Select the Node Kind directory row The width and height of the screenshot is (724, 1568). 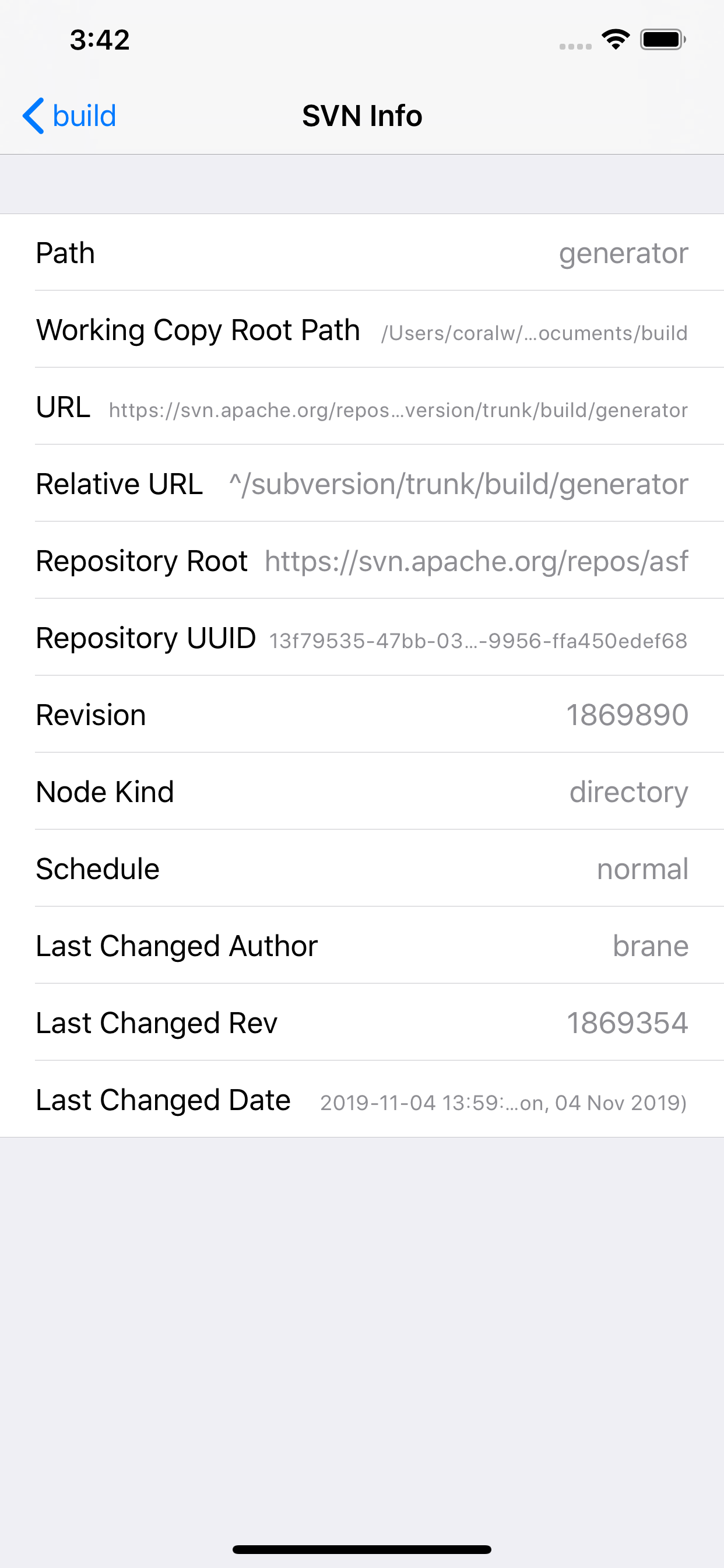point(362,792)
